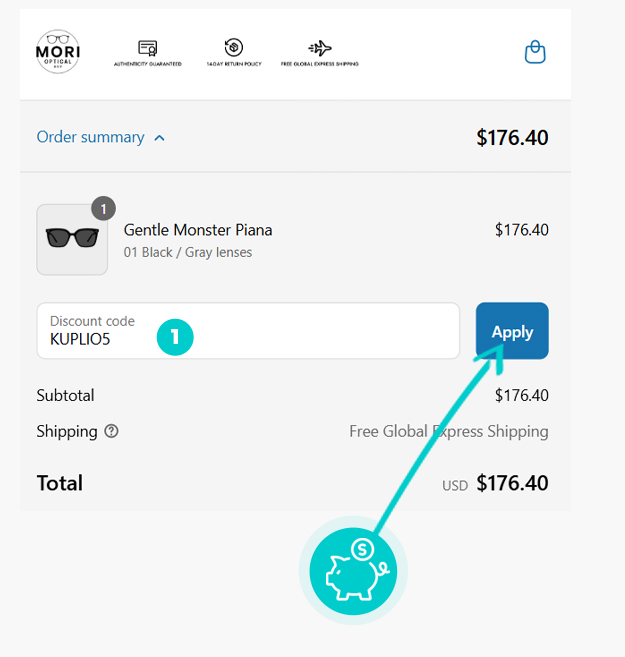Click the airplane express shipping icon
The width and height of the screenshot is (625, 657).
coord(320,48)
